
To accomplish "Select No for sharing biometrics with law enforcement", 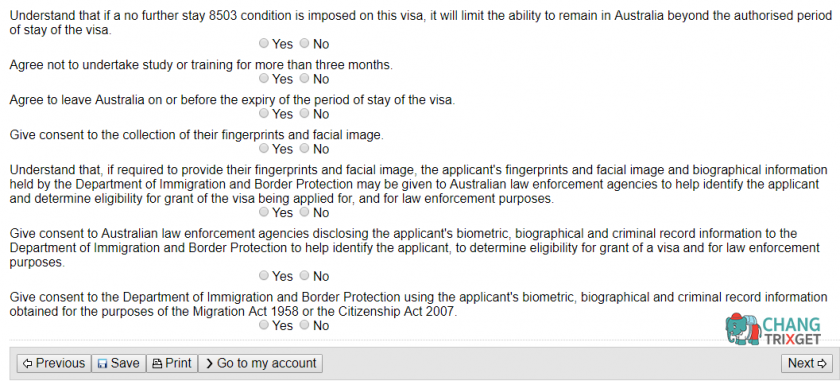I will 304,212.
